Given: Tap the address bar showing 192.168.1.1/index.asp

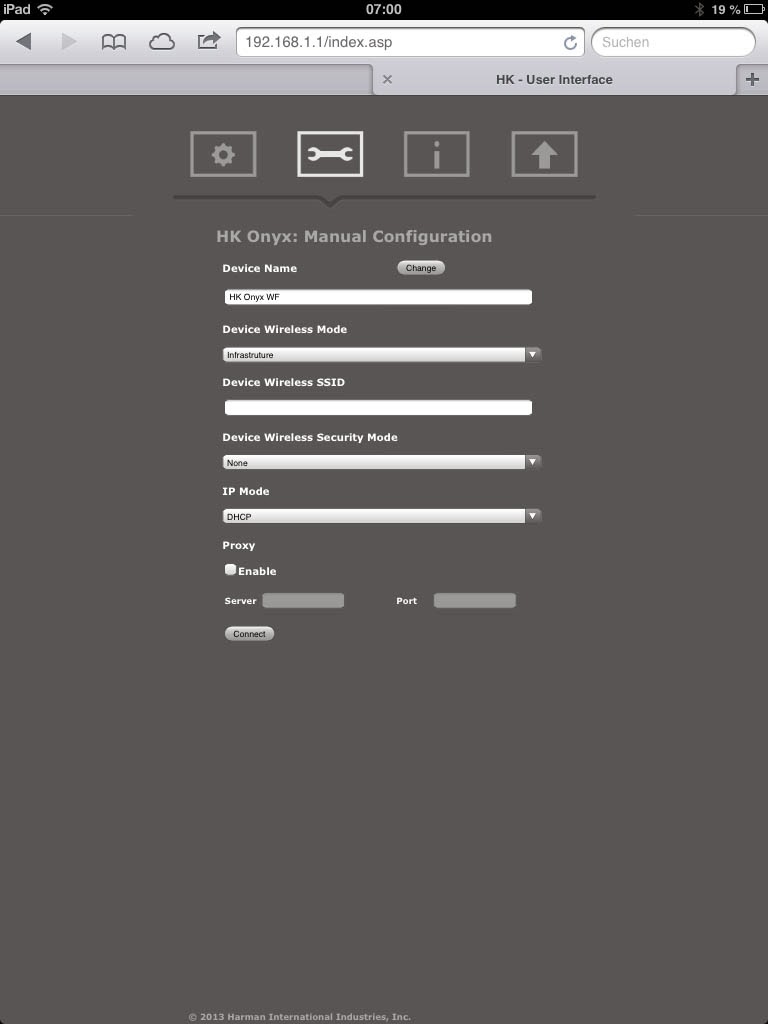Looking at the screenshot, I should pos(410,42).
